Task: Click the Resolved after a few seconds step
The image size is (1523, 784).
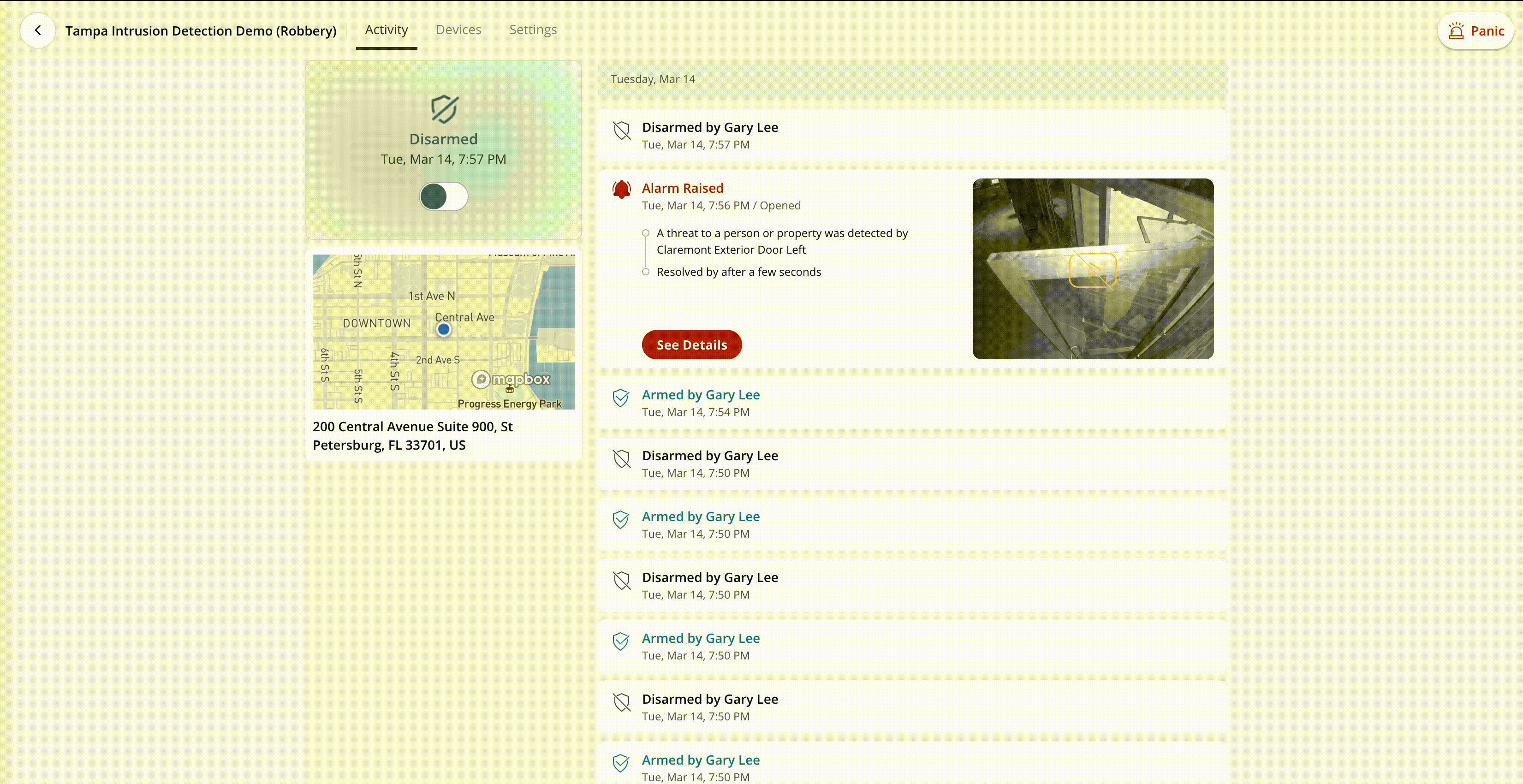Action: click(x=738, y=272)
